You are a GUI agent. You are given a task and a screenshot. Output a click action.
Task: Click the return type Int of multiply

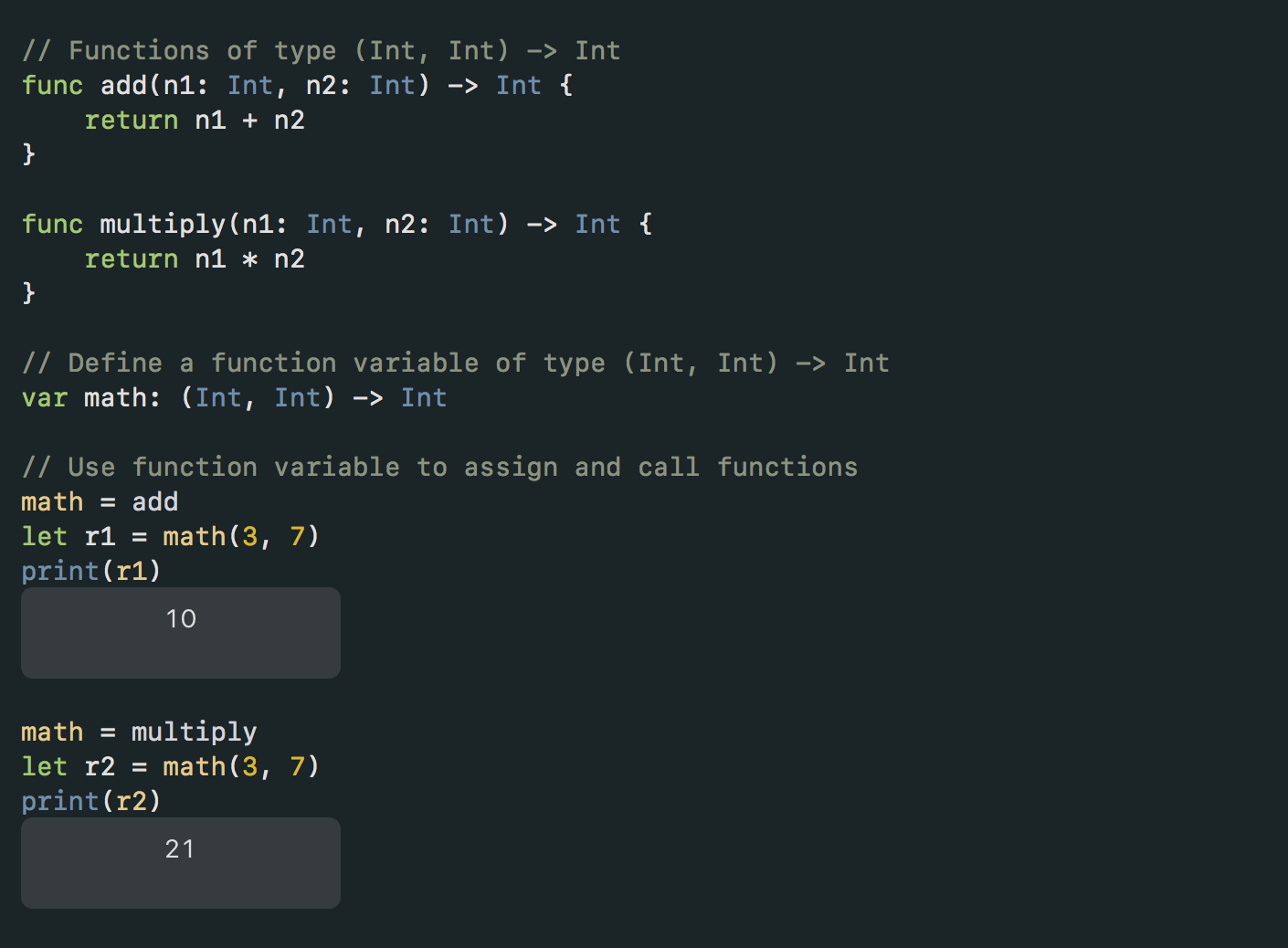pos(597,225)
